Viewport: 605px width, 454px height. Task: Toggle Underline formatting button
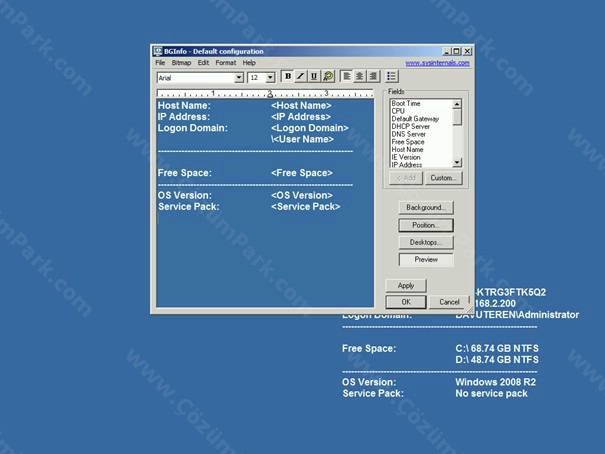pyautogui.click(x=314, y=76)
